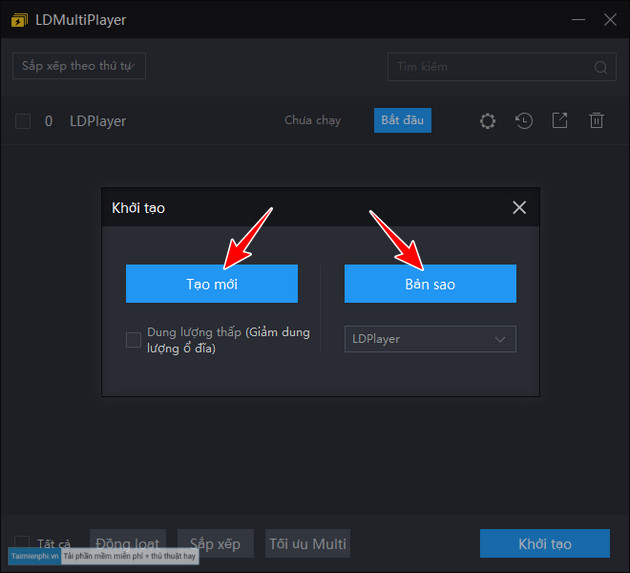Close the Khởi tạo dialog
Image resolution: width=630 pixels, height=573 pixels.
tap(519, 208)
